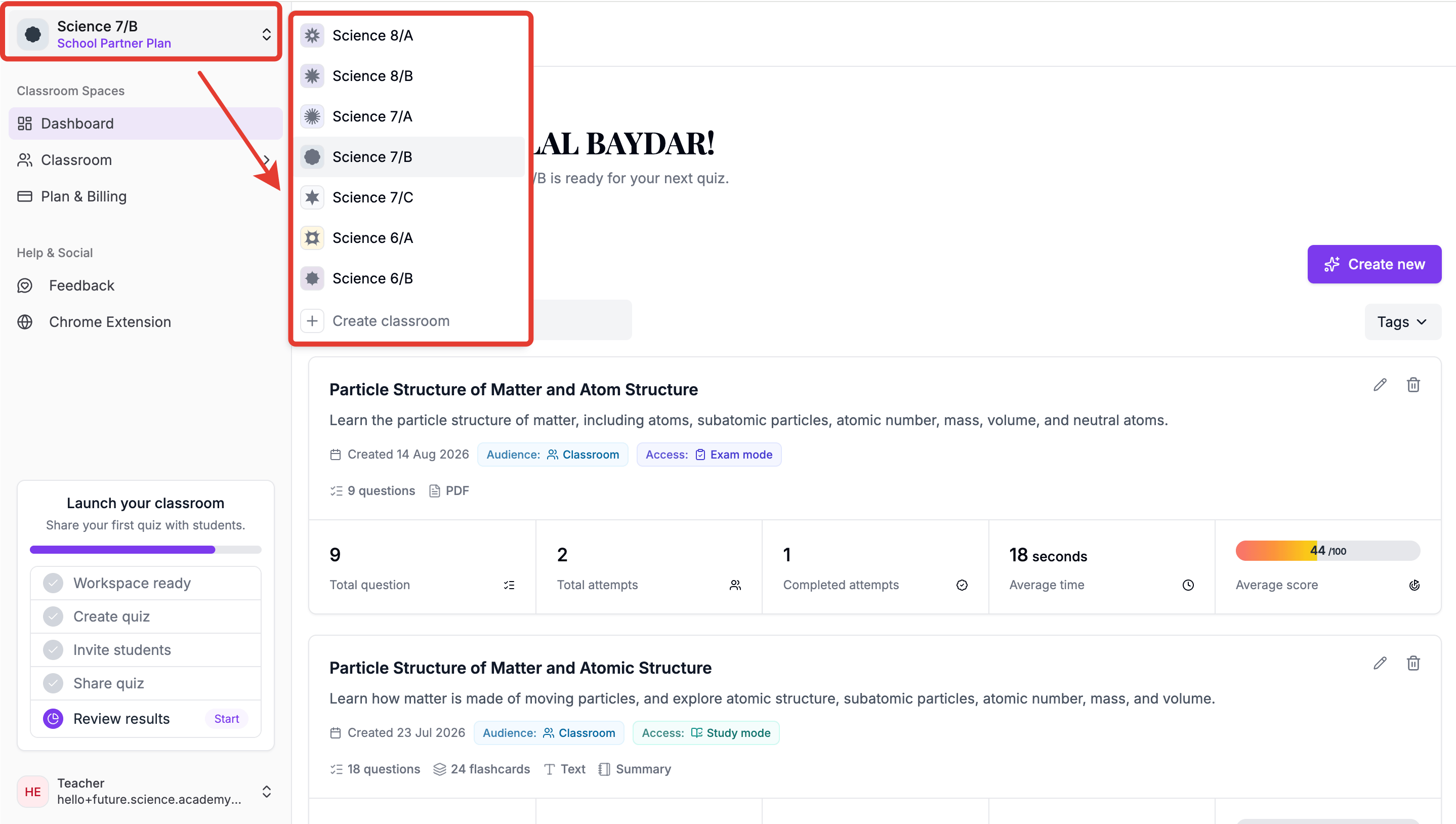Screen dimensions: 1456x824
Task: Click the PDF source label
Action: pos(449,490)
